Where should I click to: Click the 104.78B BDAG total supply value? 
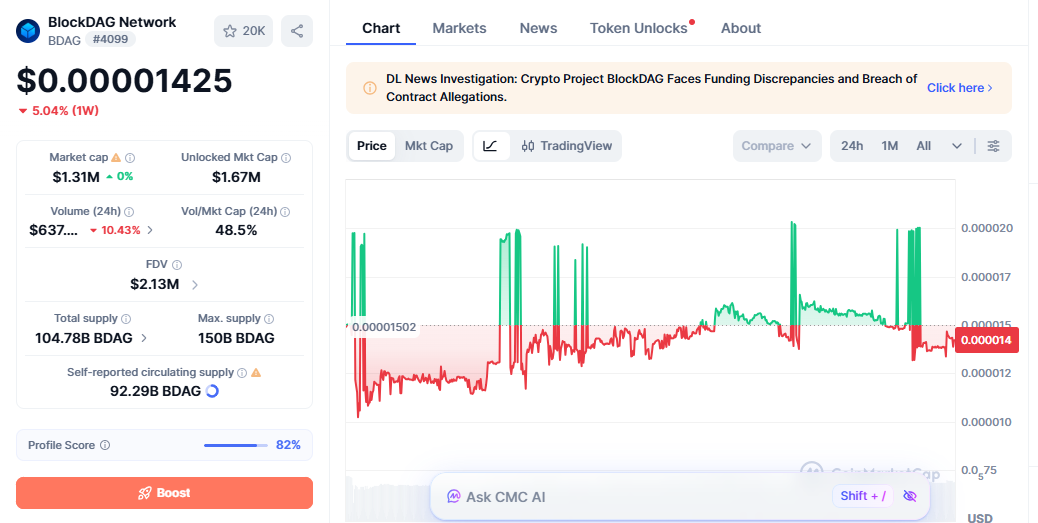tap(83, 338)
